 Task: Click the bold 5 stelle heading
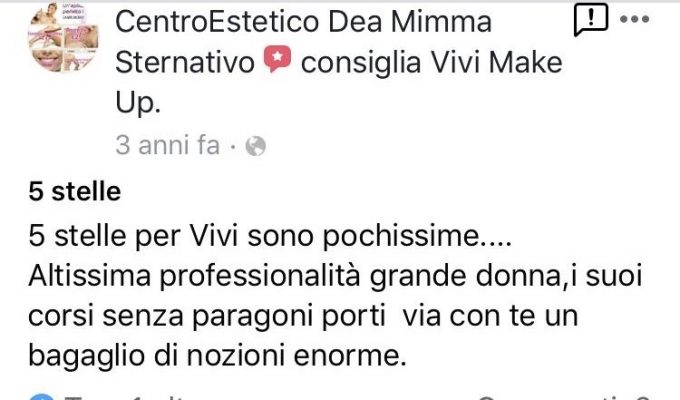tap(75, 192)
